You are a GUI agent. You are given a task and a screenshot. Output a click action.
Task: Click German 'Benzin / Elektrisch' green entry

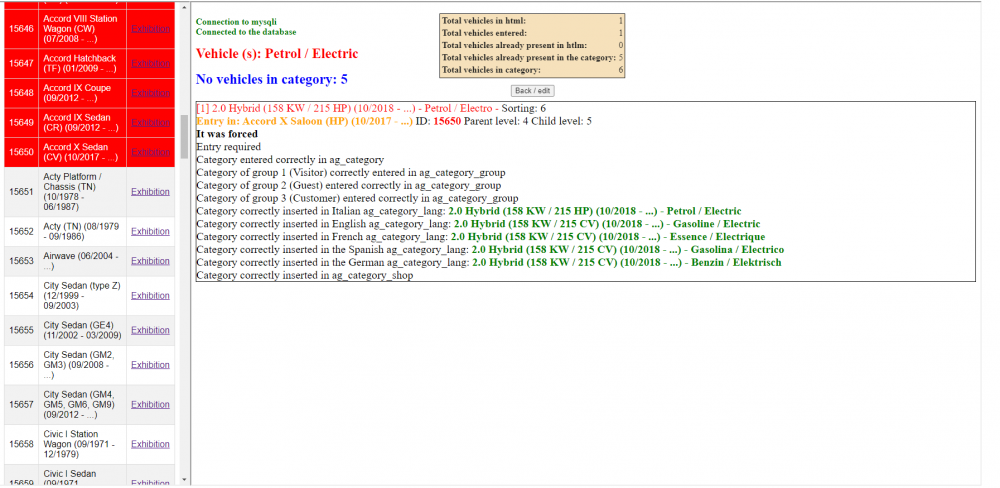pos(626,262)
